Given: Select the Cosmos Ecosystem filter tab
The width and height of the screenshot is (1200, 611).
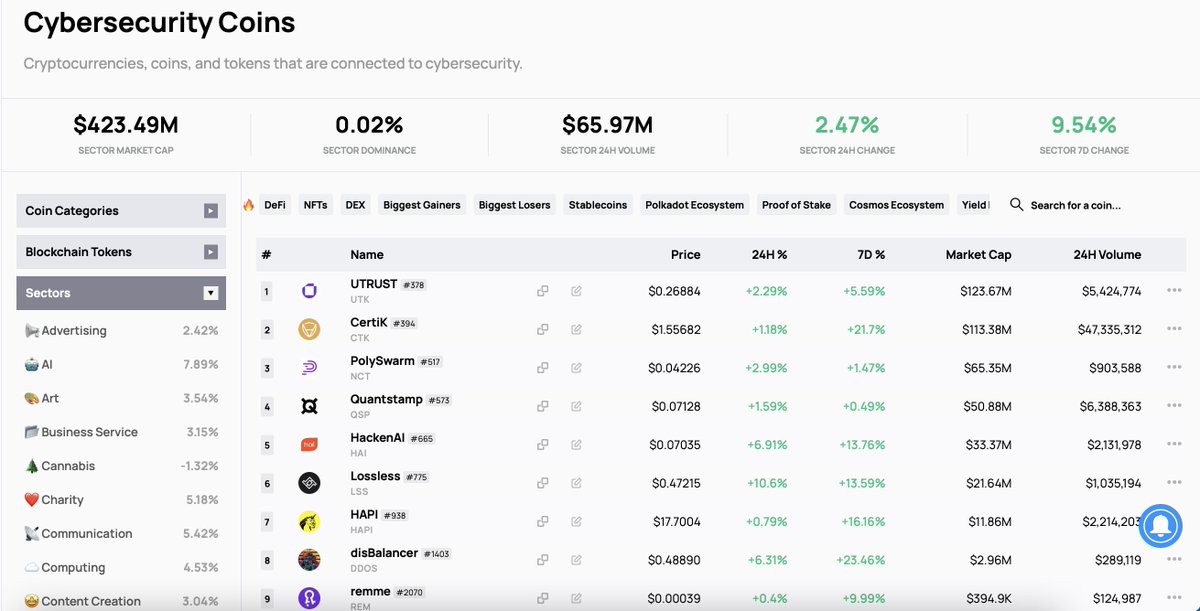Looking at the screenshot, I should 896,205.
